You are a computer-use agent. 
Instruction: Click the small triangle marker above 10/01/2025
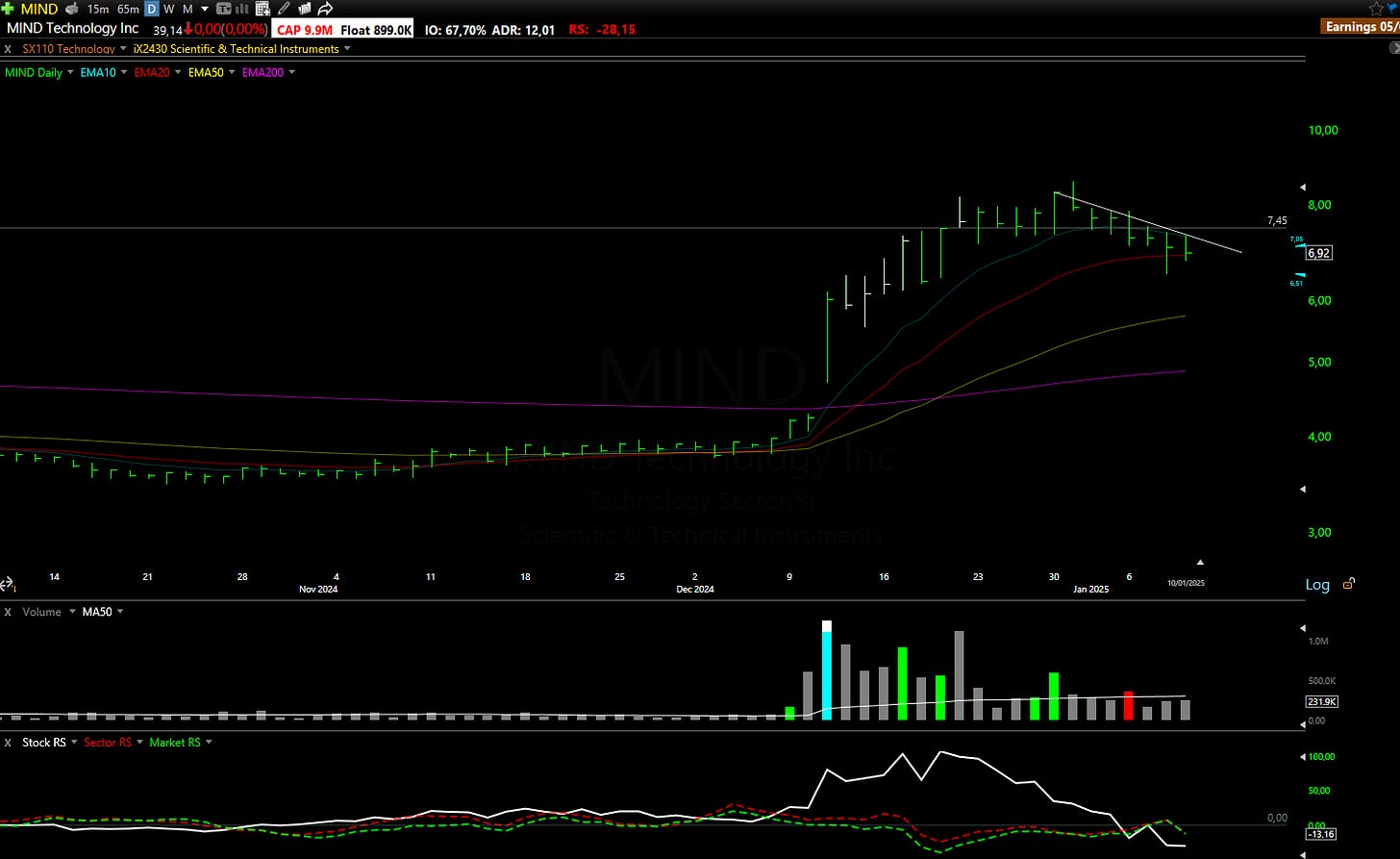tap(1200, 561)
